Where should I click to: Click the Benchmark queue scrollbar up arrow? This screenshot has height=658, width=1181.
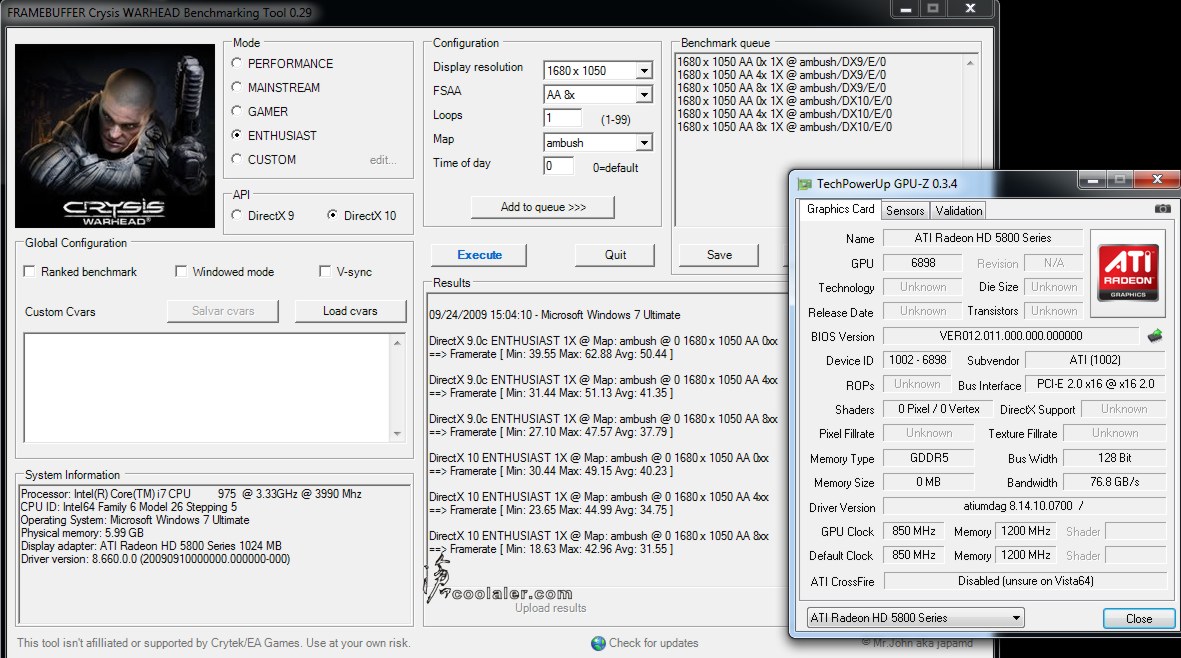[x=970, y=62]
